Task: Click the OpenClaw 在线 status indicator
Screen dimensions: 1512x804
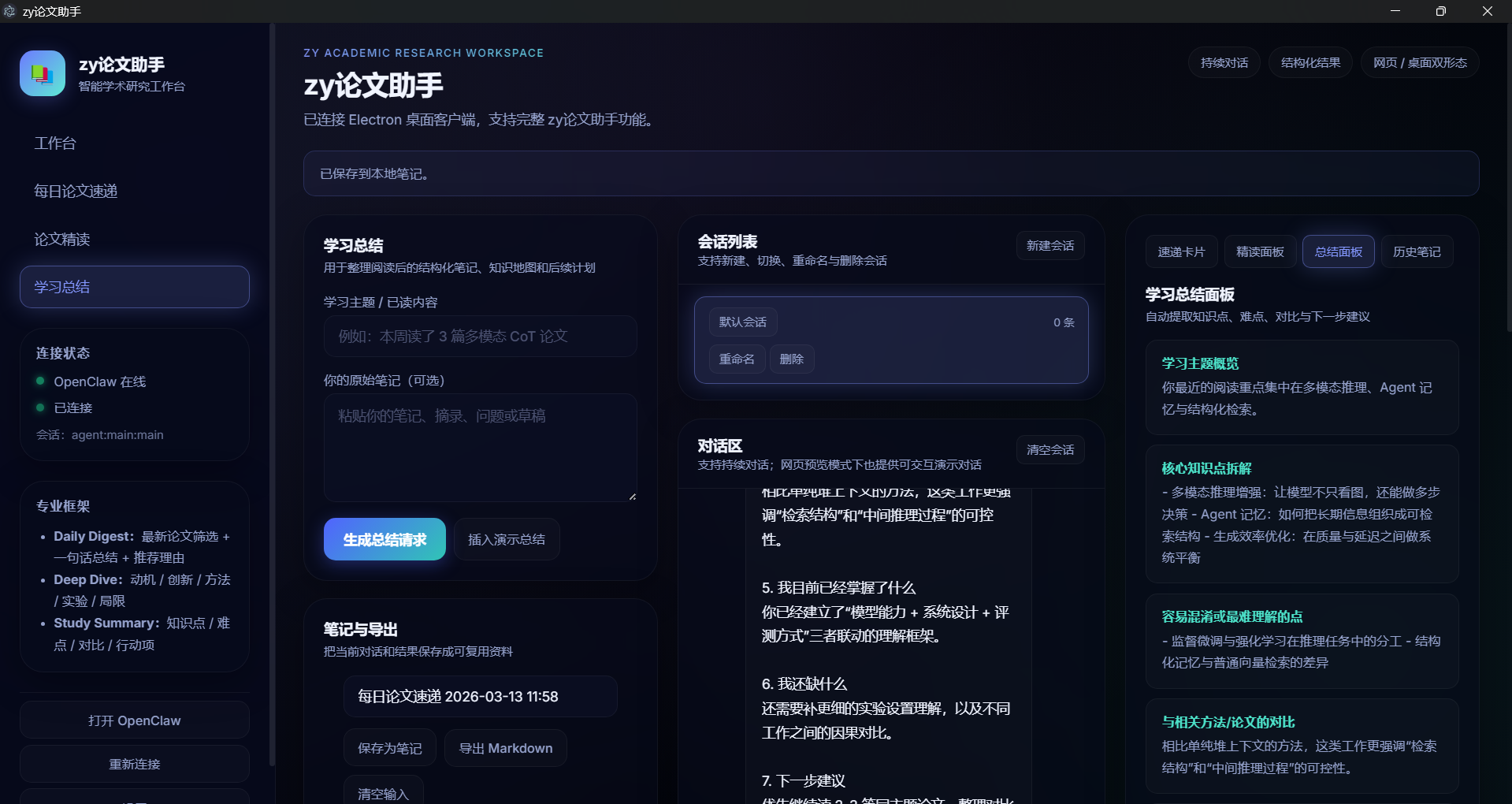Action: pos(91,382)
